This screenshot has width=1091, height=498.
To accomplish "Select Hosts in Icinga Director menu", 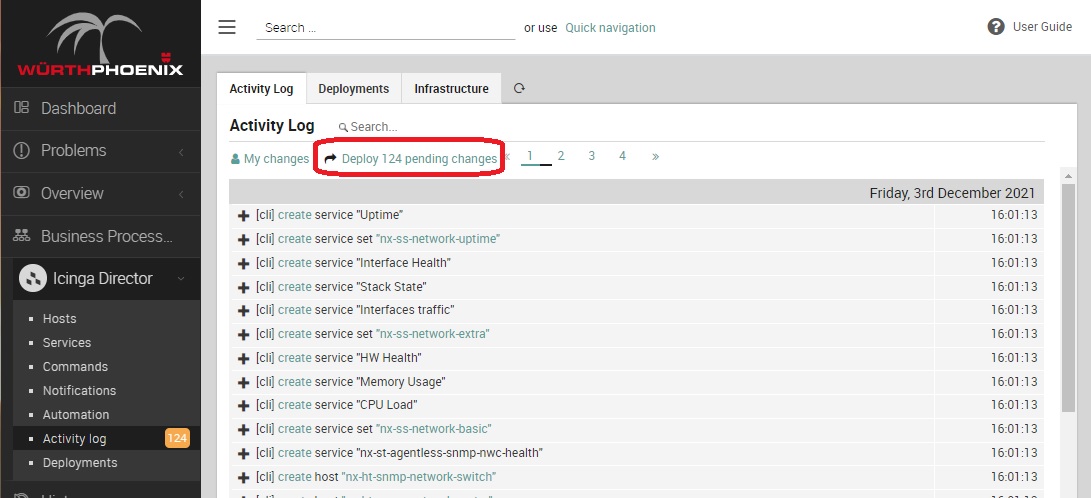I will tap(59, 319).
